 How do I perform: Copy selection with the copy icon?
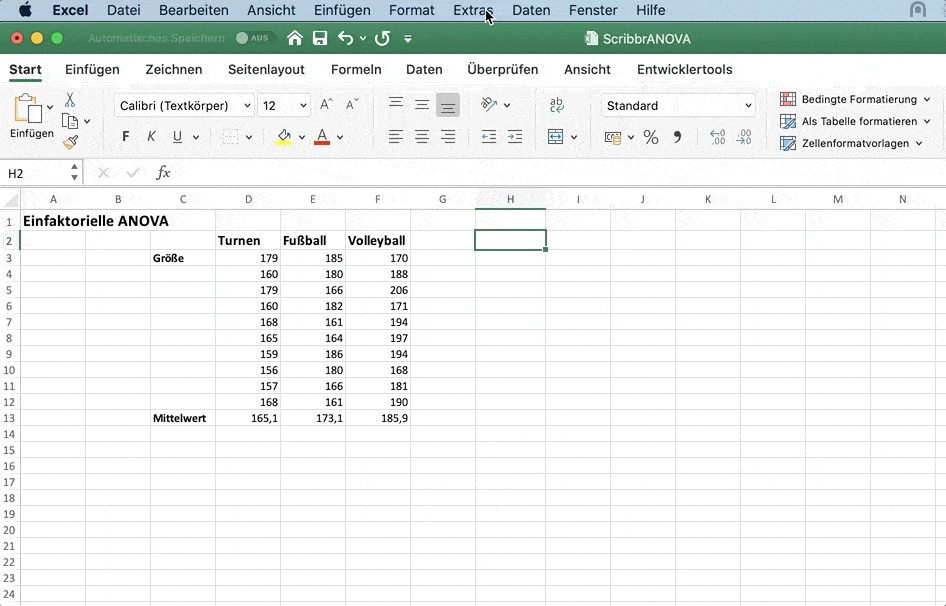pyautogui.click(x=70, y=121)
